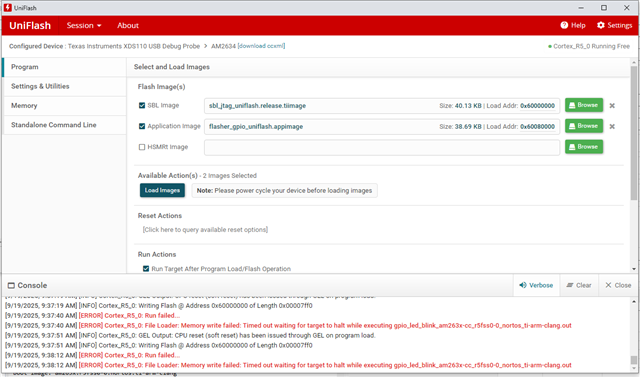Open Settings with the gear icon
This screenshot has width=640, height=377.
[600, 25]
